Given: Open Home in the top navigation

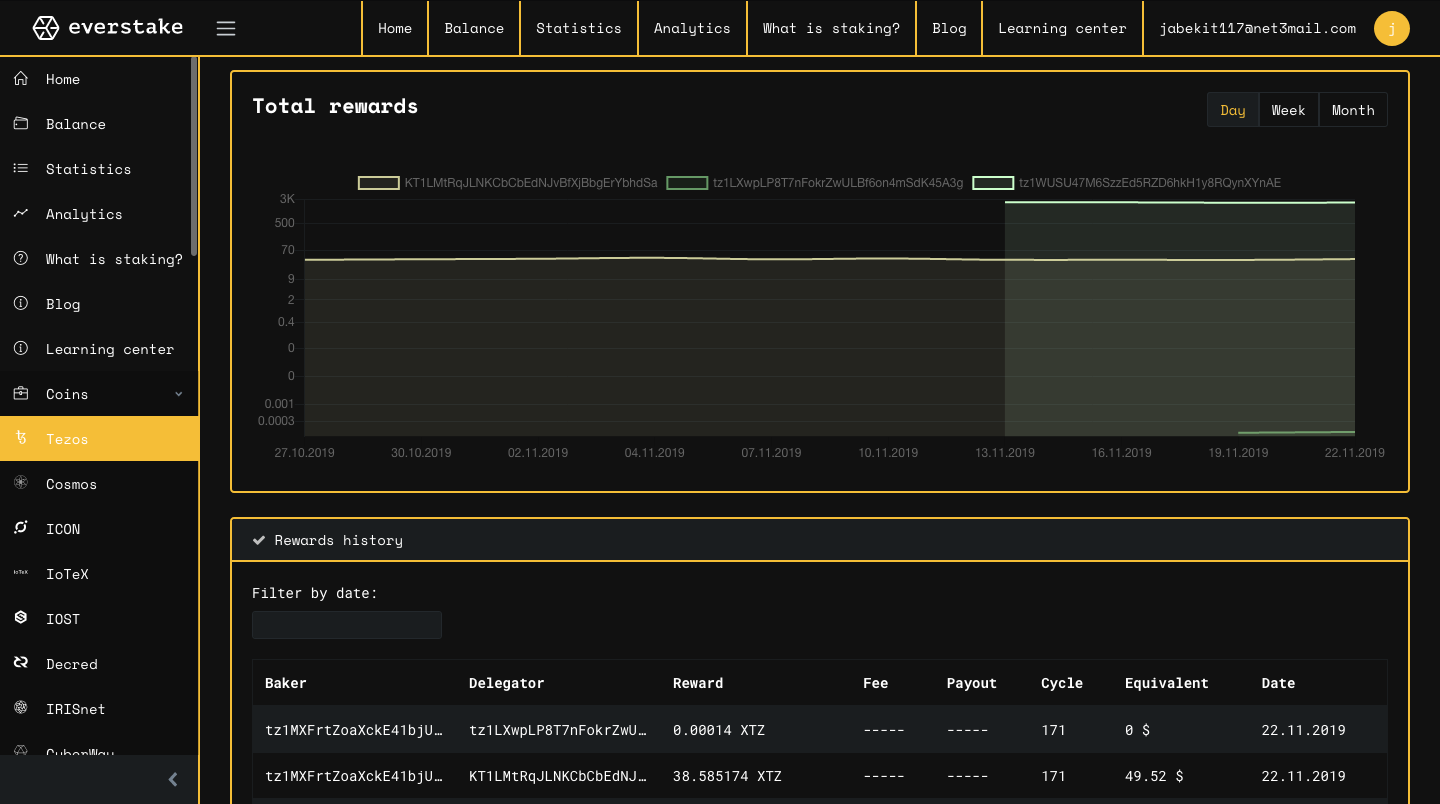Looking at the screenshot, I should (x=395, y=28).
